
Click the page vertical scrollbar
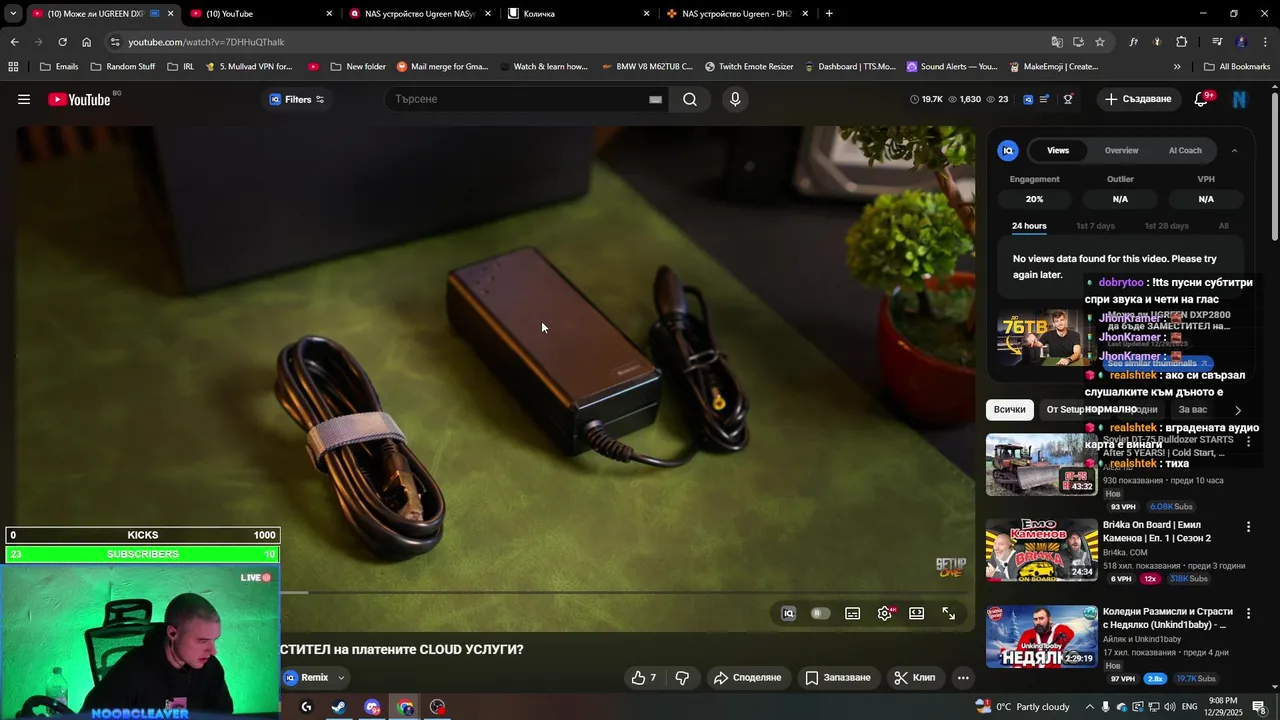tap(1275, 165)
